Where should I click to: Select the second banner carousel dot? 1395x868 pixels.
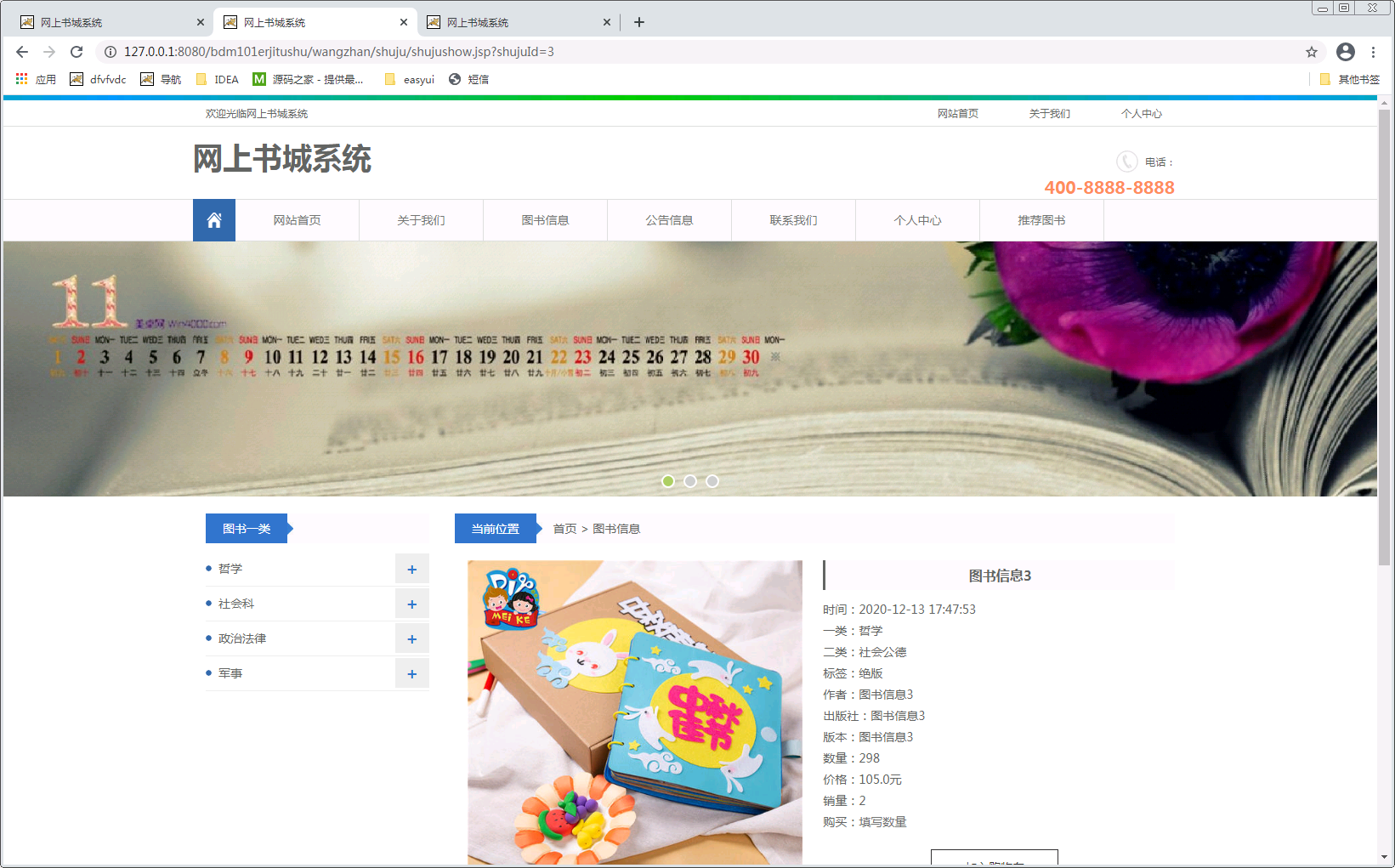[x=690, y=481]
